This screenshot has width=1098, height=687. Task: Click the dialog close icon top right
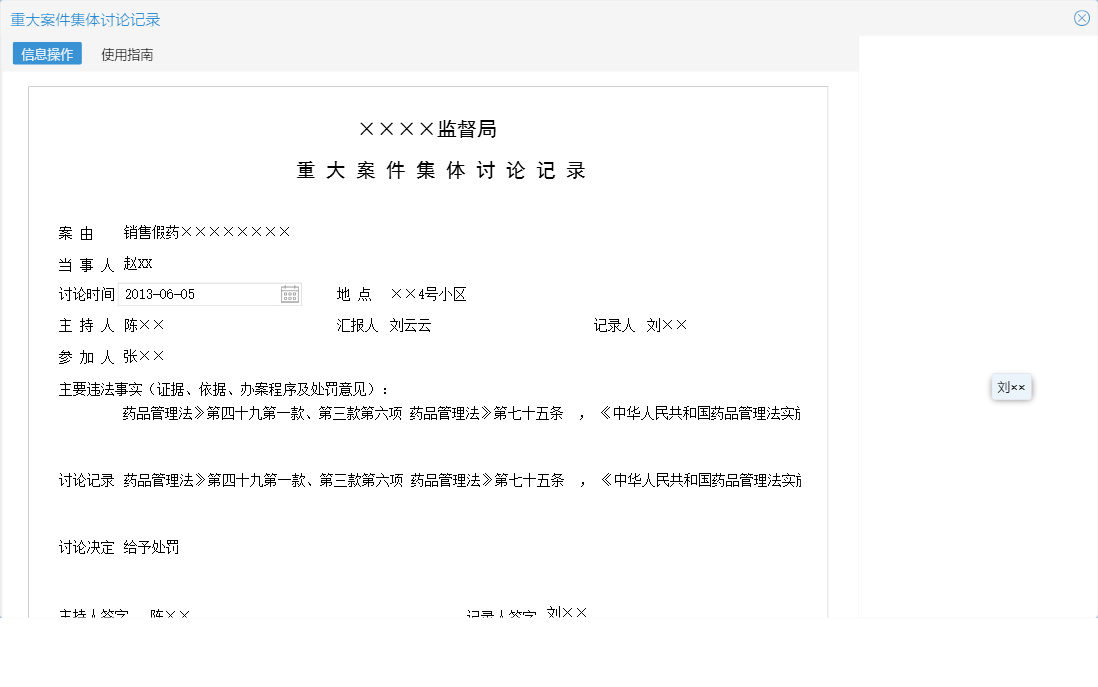pos(1081,17)
